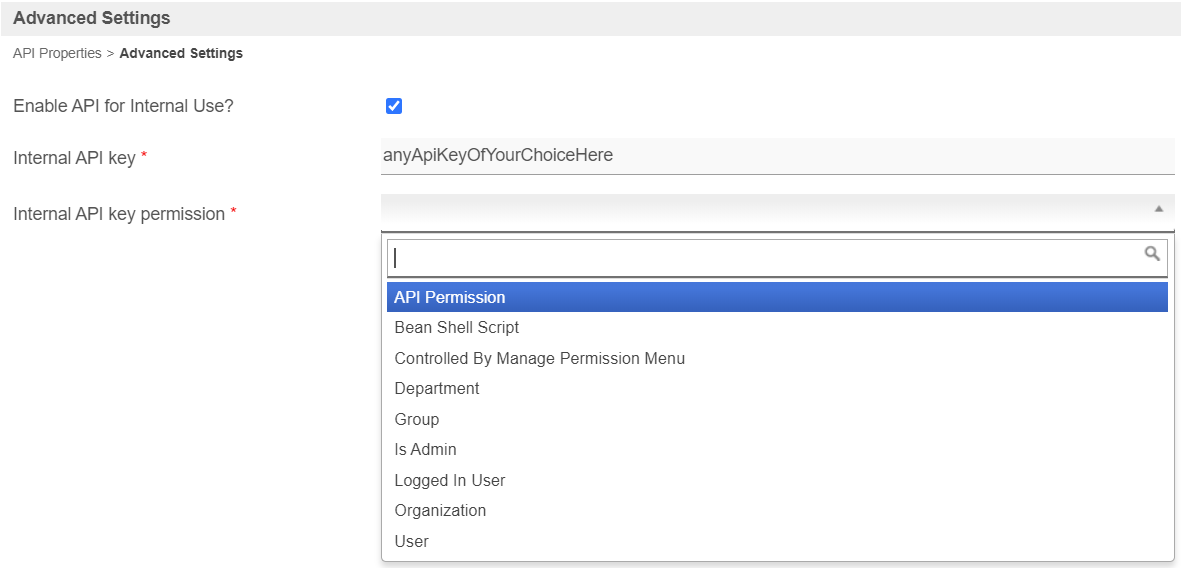Click the Advanced Settings breadcrumb item
Screen dimensions: 1181x568
181,53
